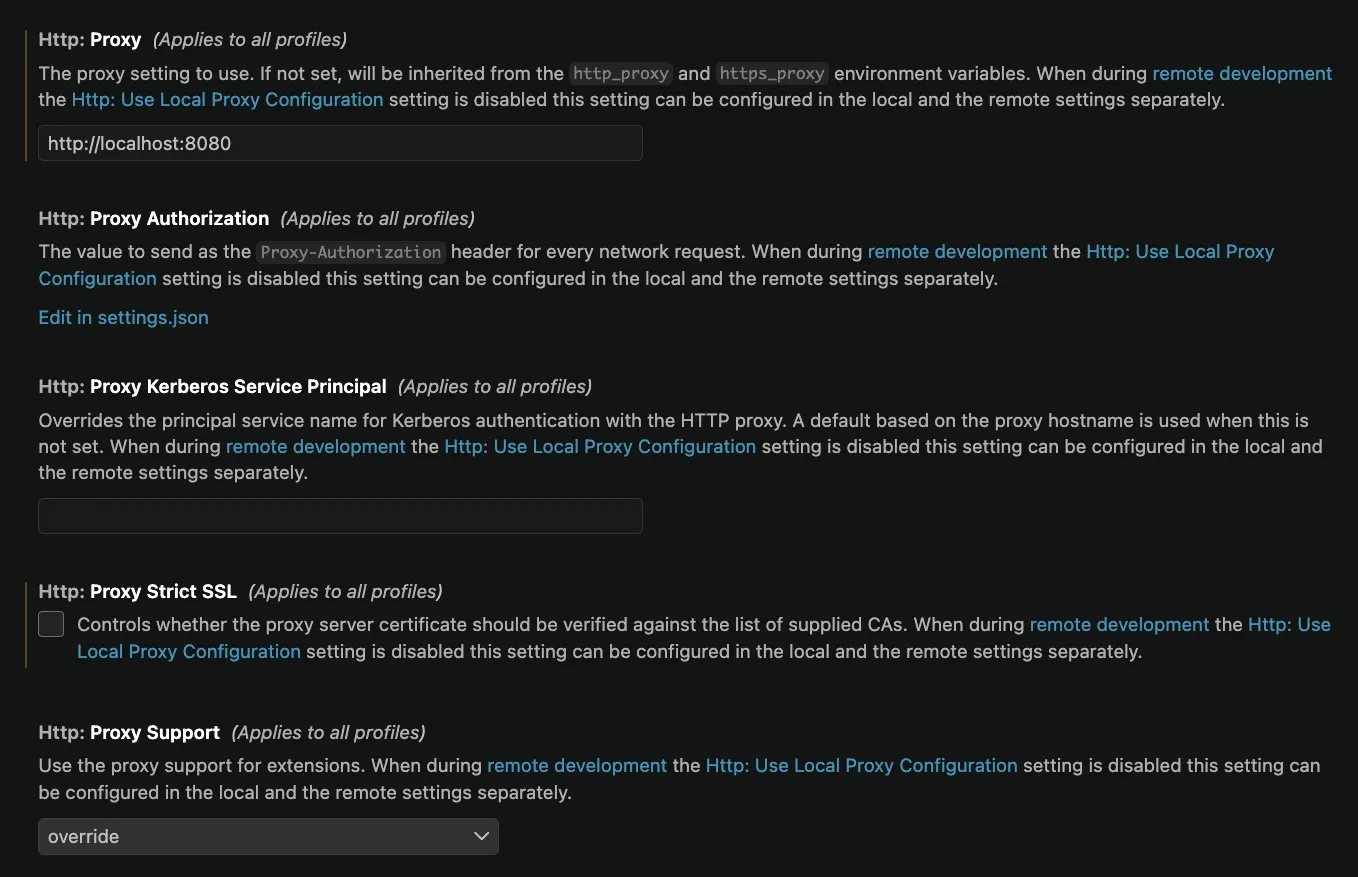The image size is (1358, 877).
Task: Open Use Local Proxy Configuration link under Http: Proxy
Action: coord(227,99)
